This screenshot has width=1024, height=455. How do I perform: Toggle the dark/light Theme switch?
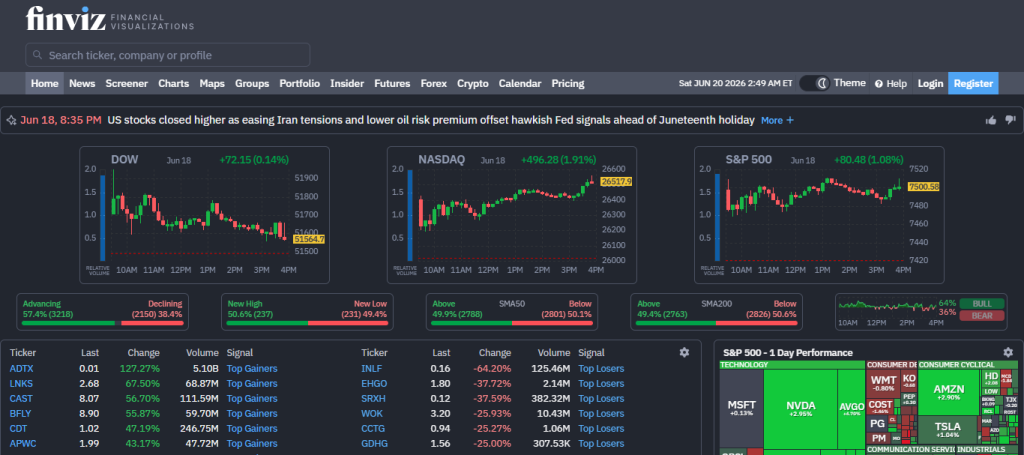(x=814, y=83)
